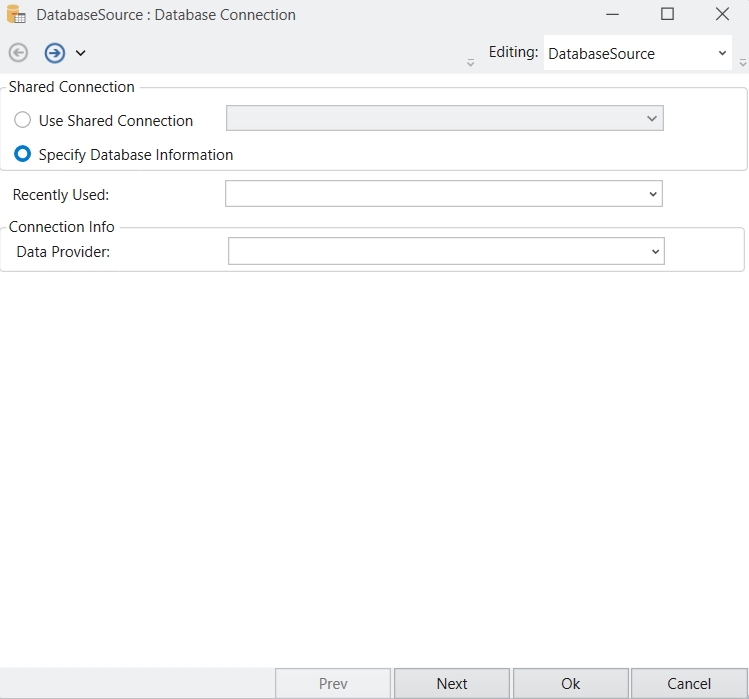Click the disabled Prev button
This screenshot has height=699, width=749.
pos(333,684)
